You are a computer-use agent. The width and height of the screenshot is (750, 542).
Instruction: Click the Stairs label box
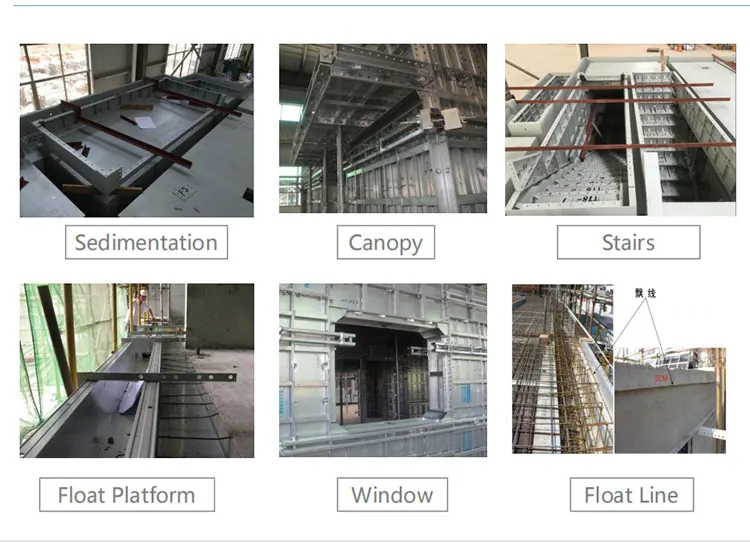tap(629, 243)
